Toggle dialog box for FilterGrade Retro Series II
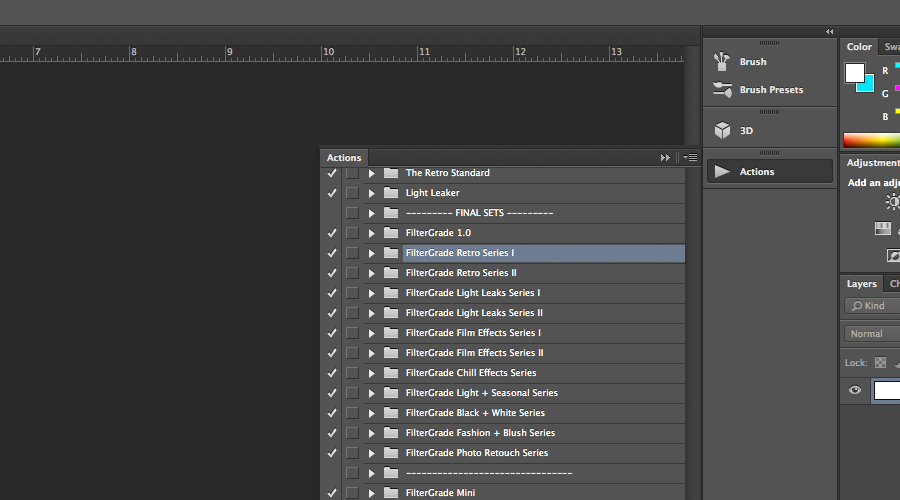The image size is (900, 500). [352, 273]
